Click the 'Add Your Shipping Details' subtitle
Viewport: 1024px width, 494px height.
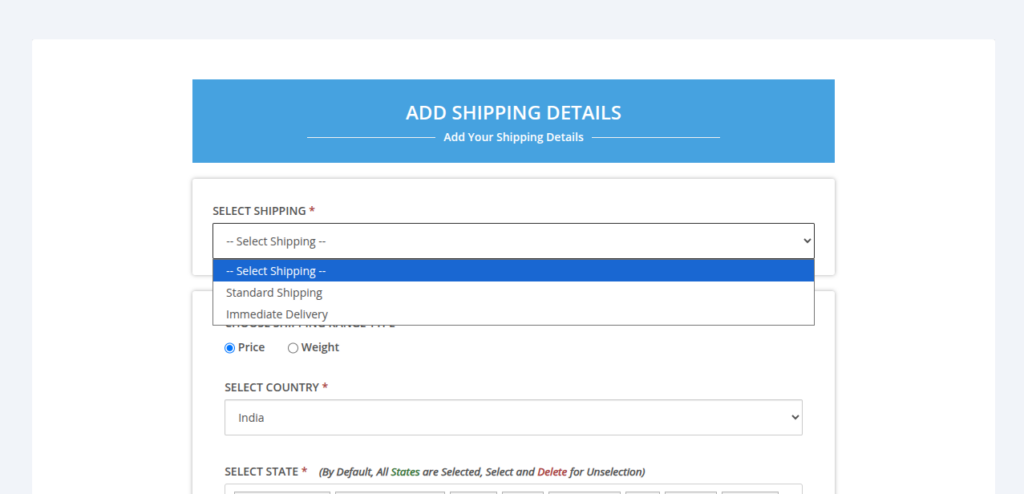tap(513, 137)
